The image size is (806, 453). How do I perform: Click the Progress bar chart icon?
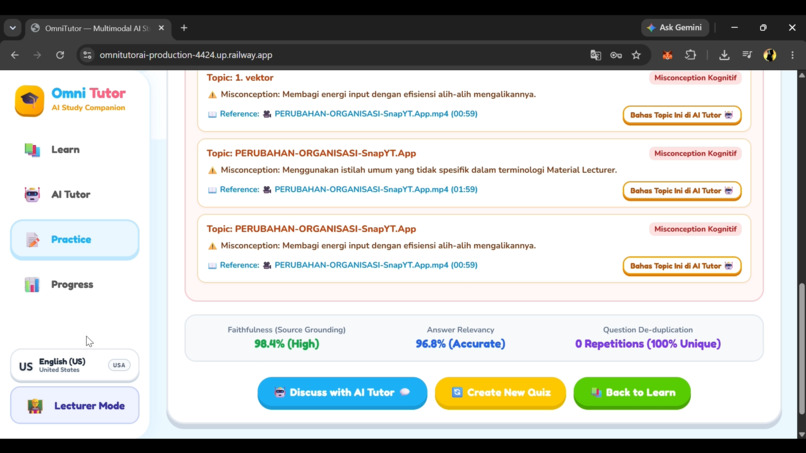(x=32, y=284)
